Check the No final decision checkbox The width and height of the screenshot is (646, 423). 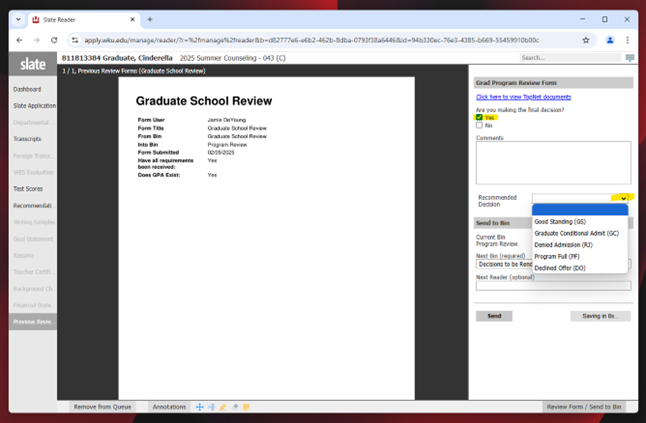click(480, 125)
